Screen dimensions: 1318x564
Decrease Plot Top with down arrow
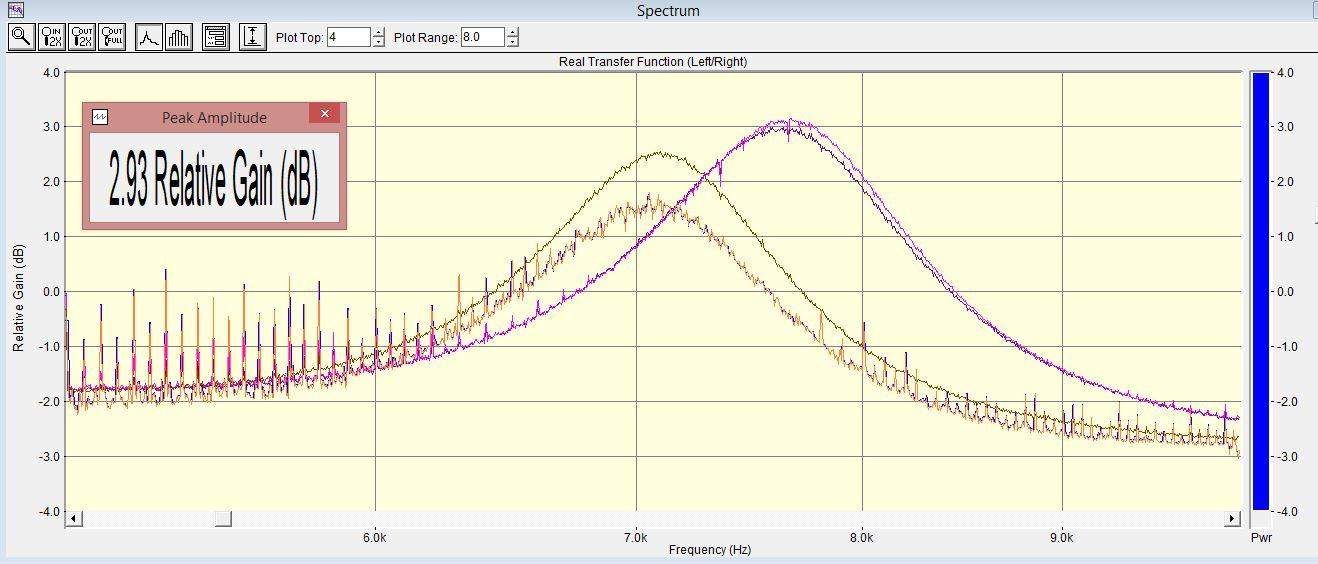tap(378, 42)
